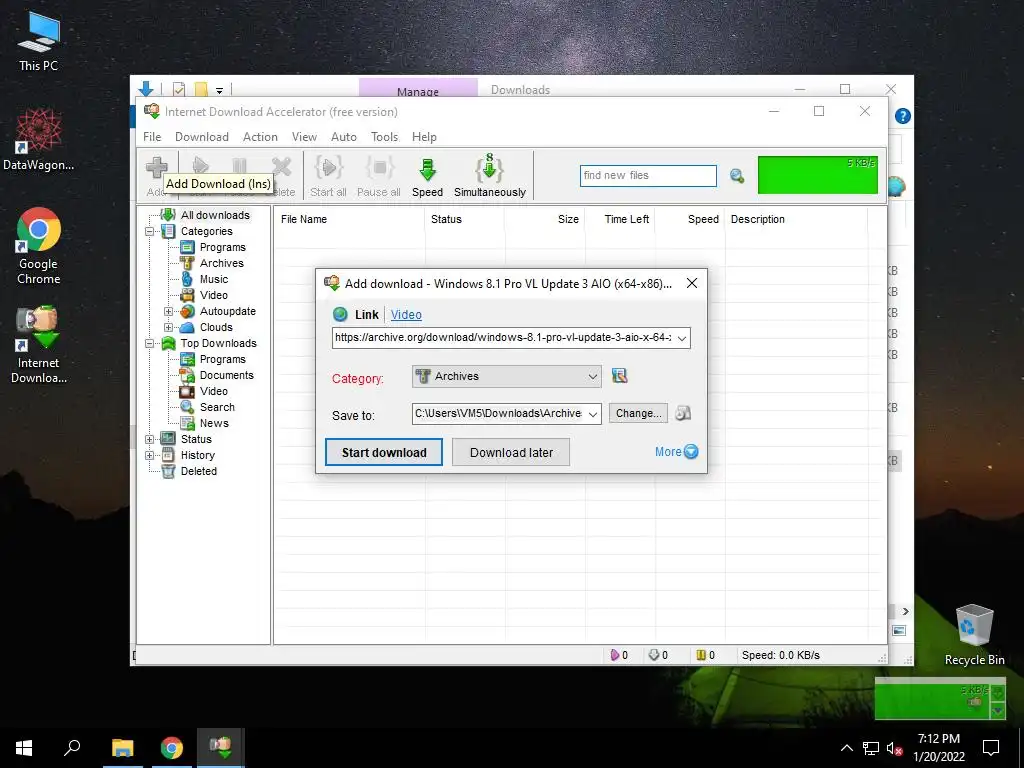Image resolution: width=1024 pixels, height=768 pixels.
Task: Open the Help menu
Action: point(424,136)
